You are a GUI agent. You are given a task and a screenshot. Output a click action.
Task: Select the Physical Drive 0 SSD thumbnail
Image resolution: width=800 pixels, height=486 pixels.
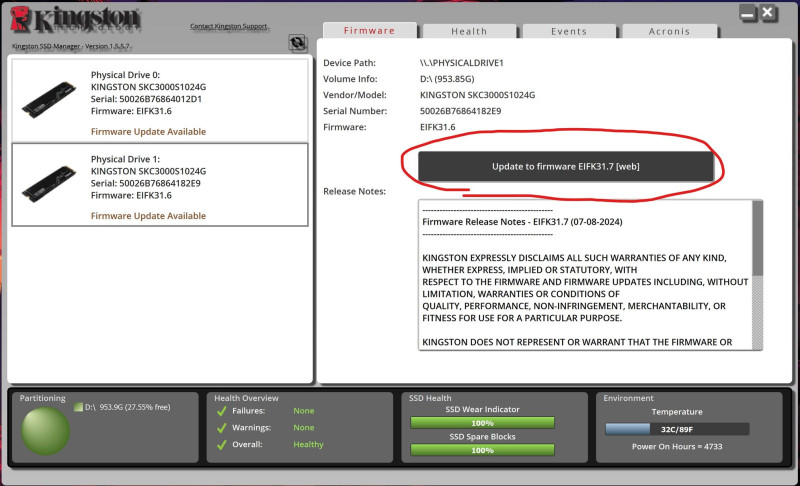(x=49, y=99)
